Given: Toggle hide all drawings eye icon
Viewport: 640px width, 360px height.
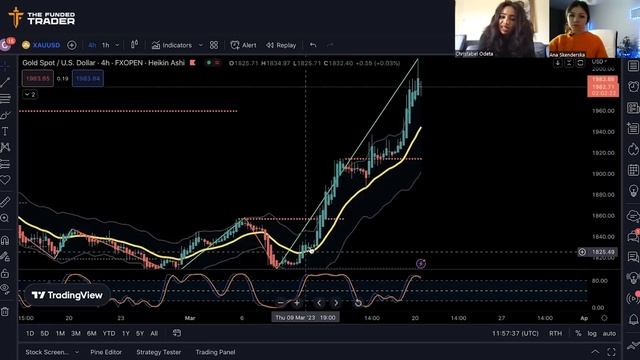Looking at the screenshot, I should click(x=5, y=289).
